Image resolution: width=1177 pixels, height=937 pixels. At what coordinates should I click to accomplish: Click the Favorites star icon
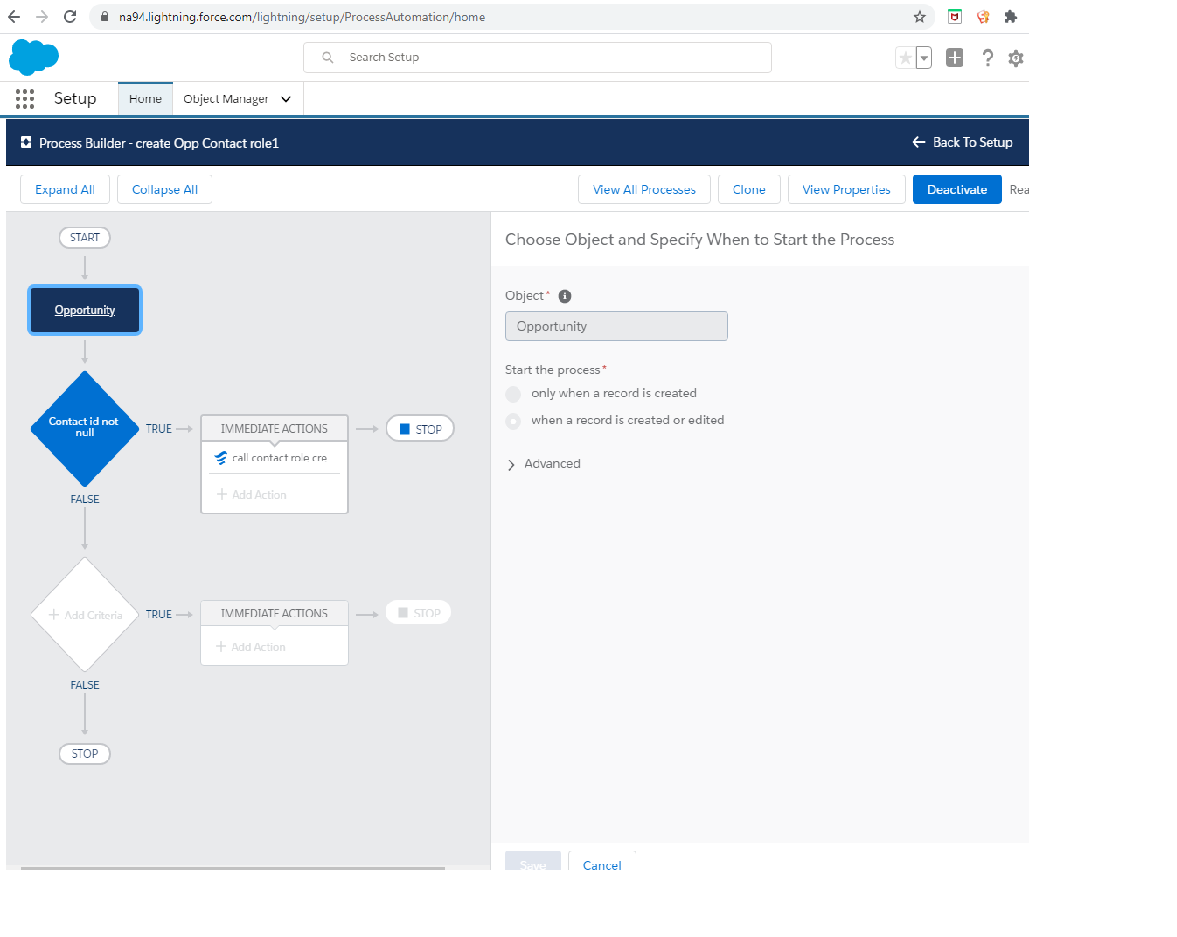tap(905, 58)
